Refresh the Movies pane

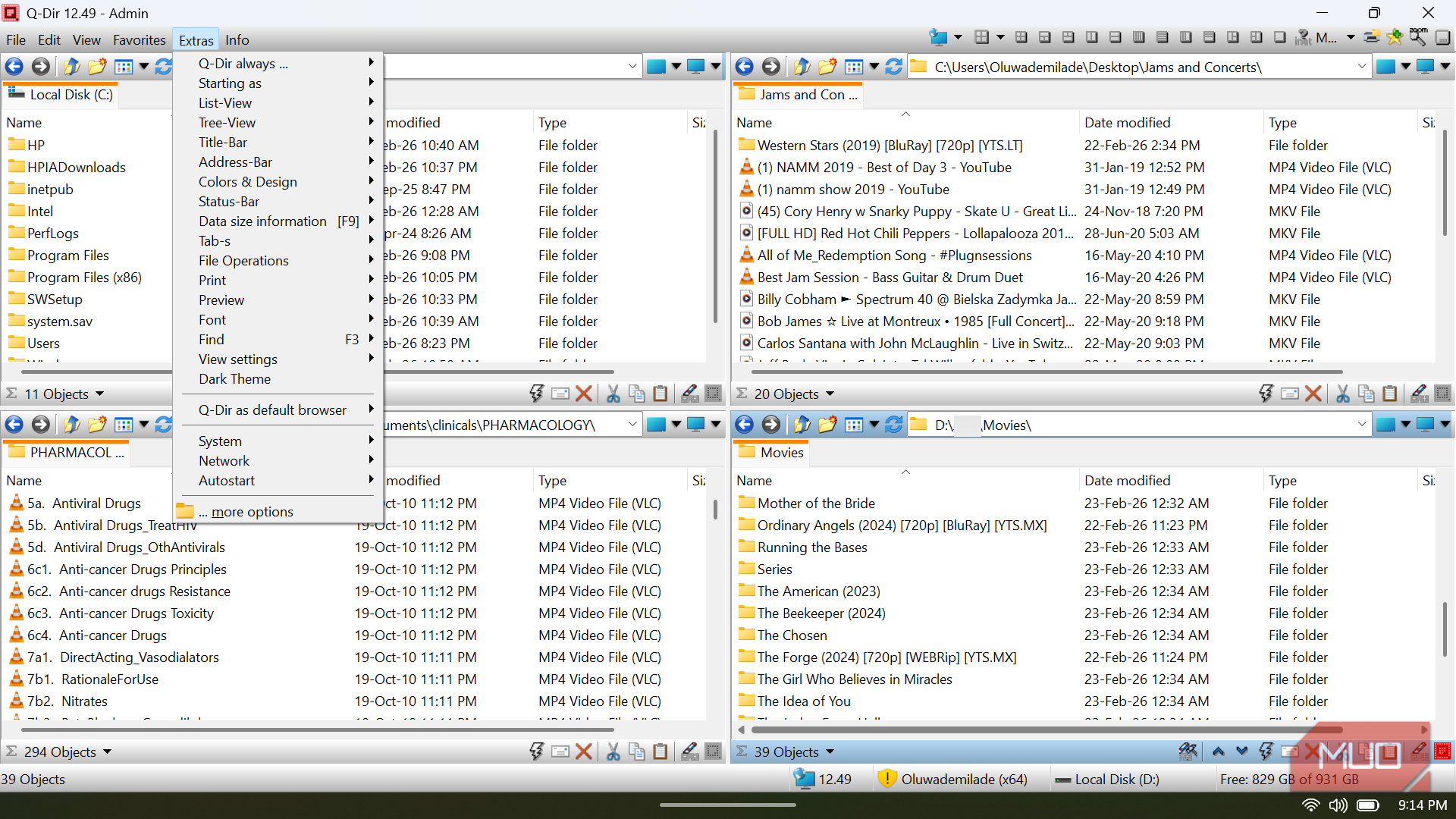[894, 425]
